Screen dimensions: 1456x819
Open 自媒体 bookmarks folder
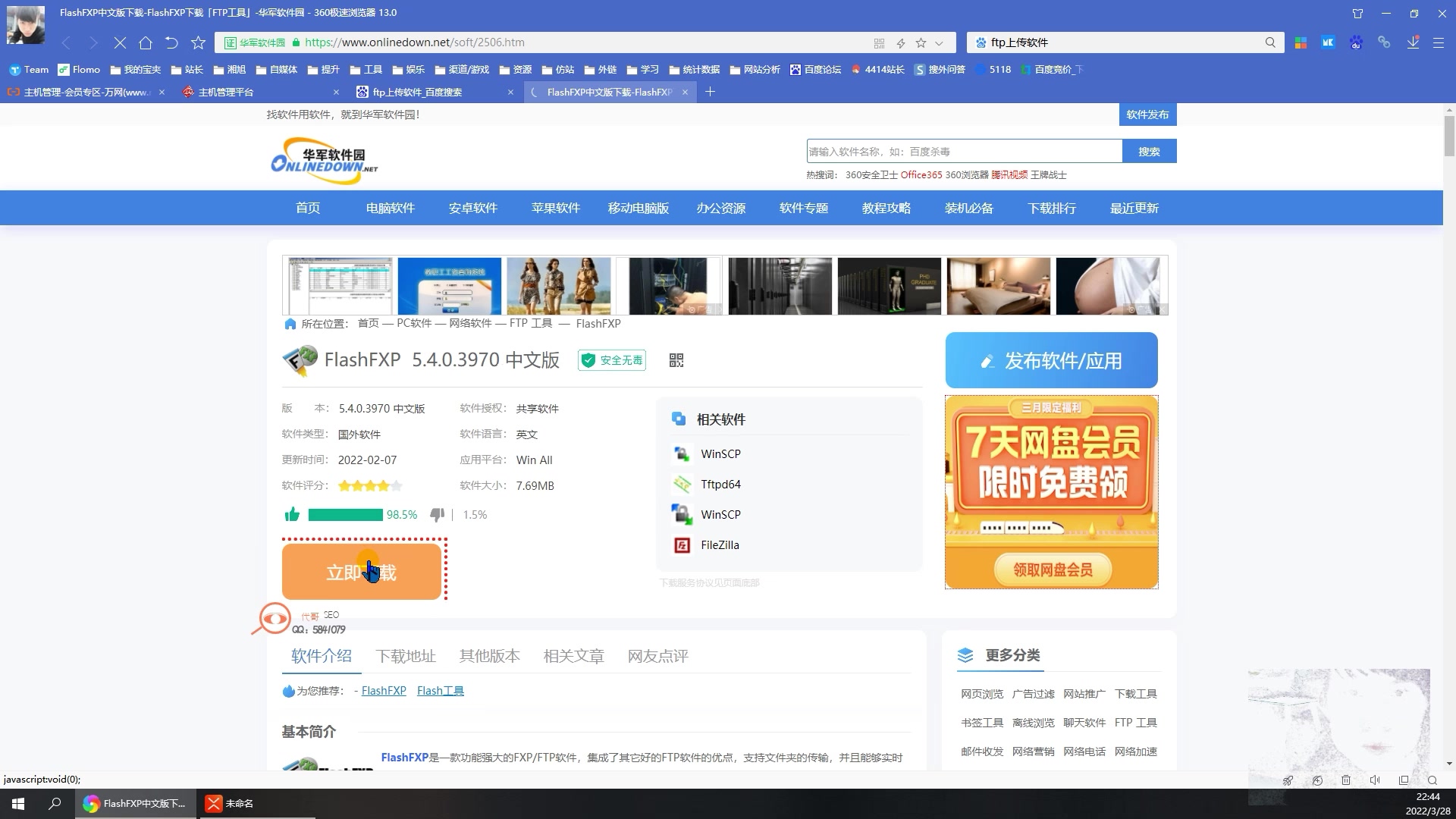[x=276, y=69]
